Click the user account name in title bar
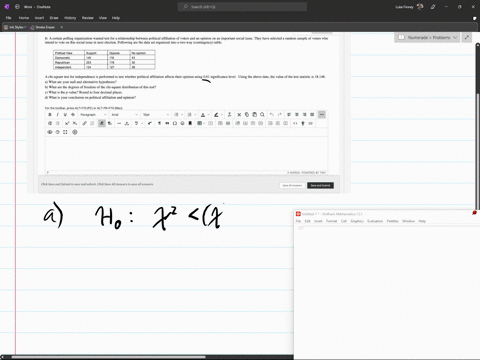 (x=404, y=7)
